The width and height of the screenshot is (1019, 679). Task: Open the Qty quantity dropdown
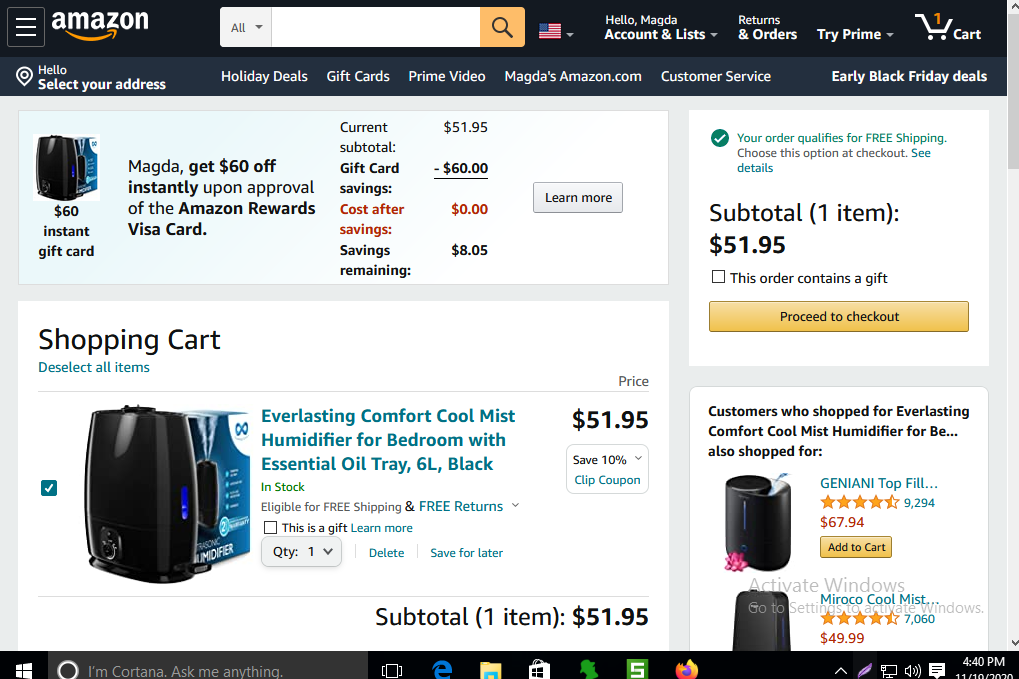click(301, 552)
